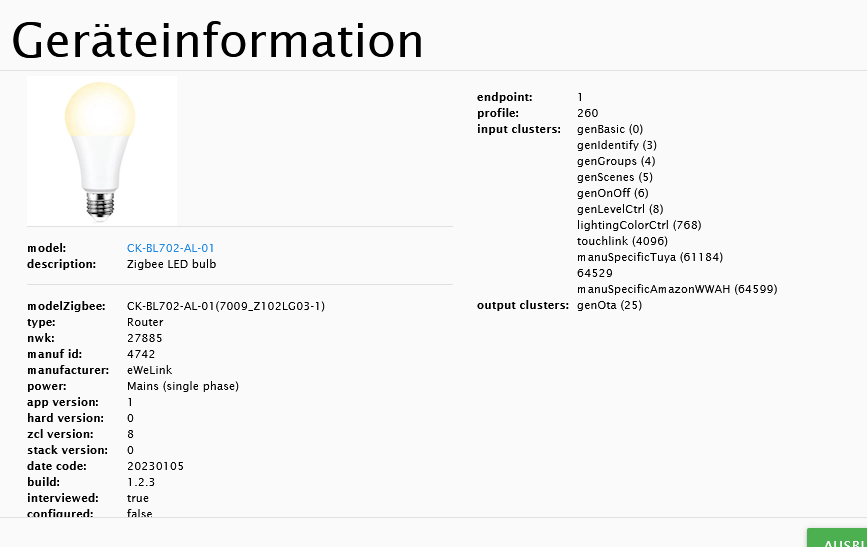Click the description text Zigbee LED bulb
The height and width of the screenshot is (547, 867).
(x=171, y=264)
